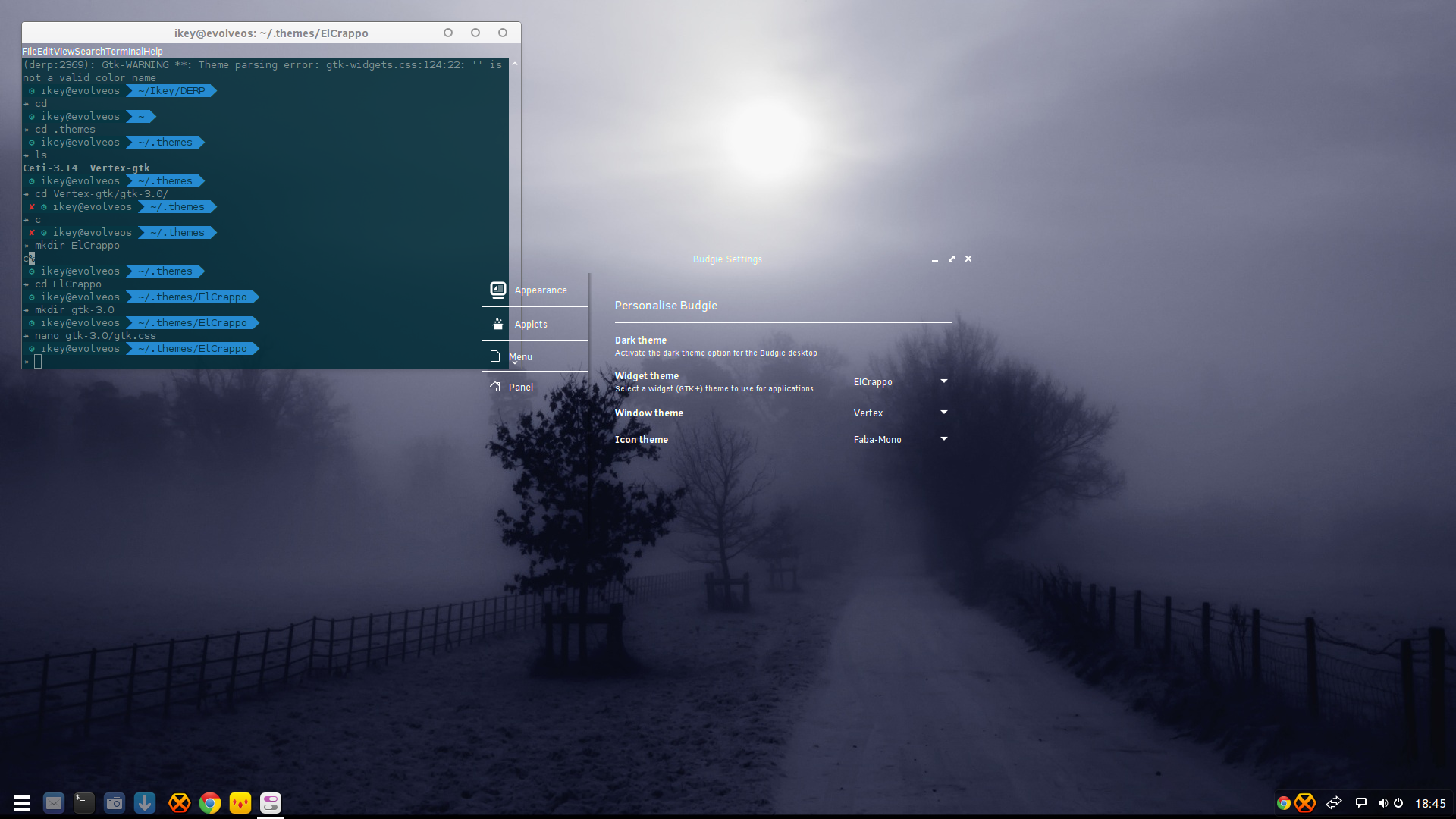Open the terminal Search menu
Image resolution: width=1456 pixels, height=819 pixels.
point(89,52)
